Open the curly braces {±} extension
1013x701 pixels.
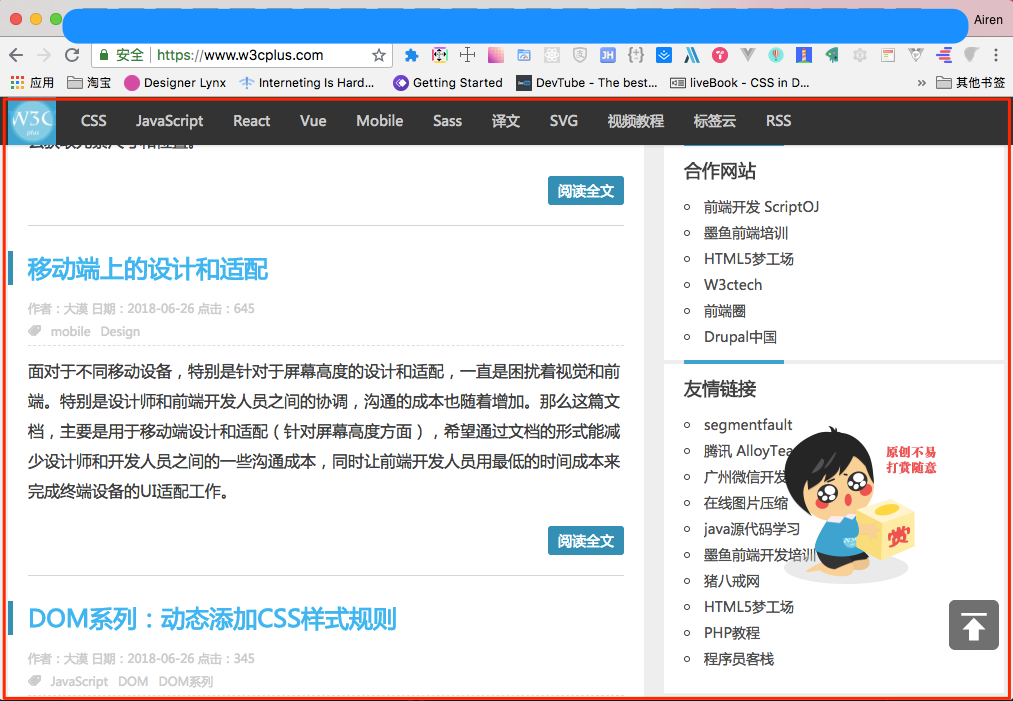(x=636, y=56)
